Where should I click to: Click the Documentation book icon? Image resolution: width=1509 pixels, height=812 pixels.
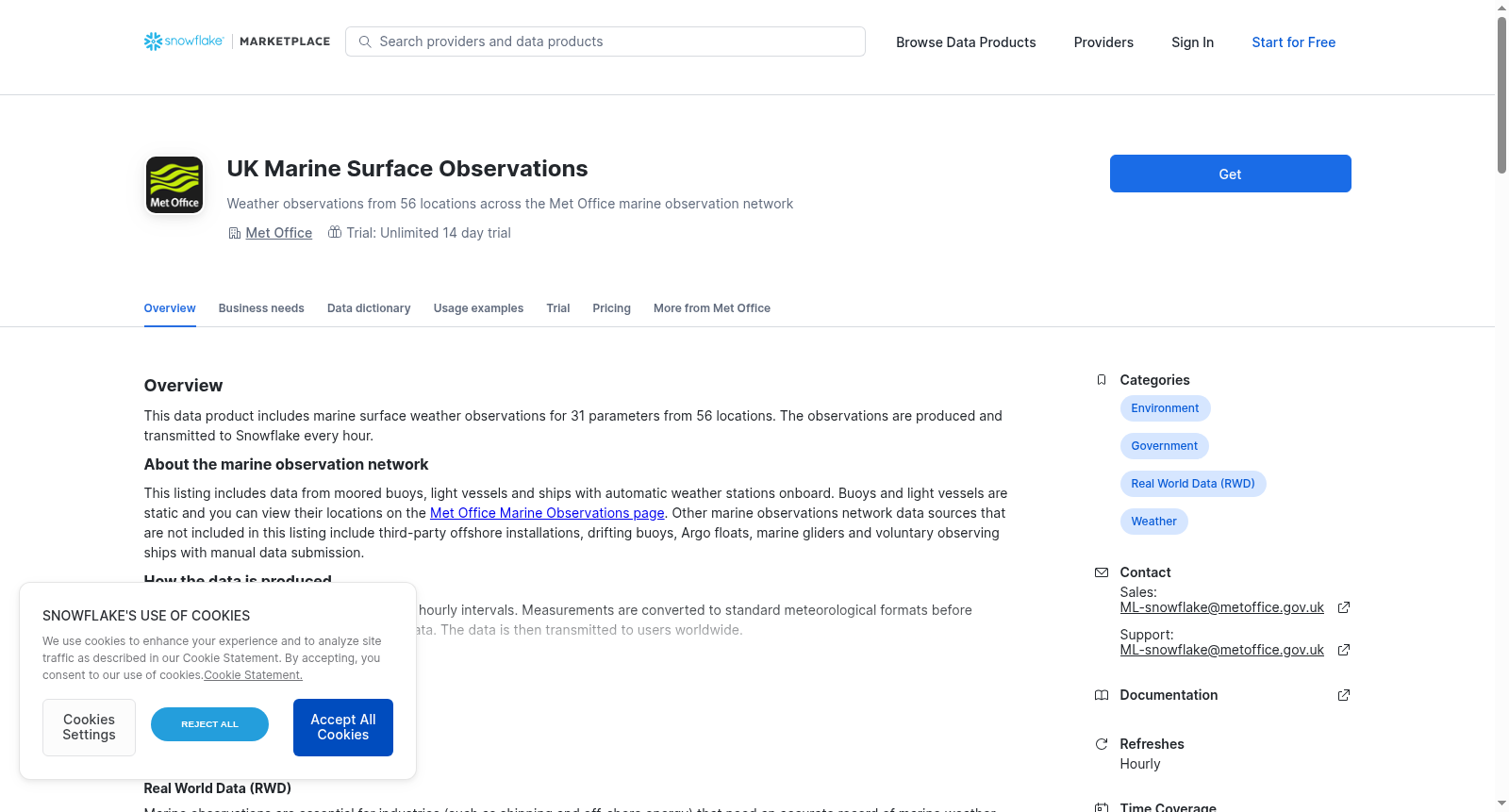[1102, 695]
